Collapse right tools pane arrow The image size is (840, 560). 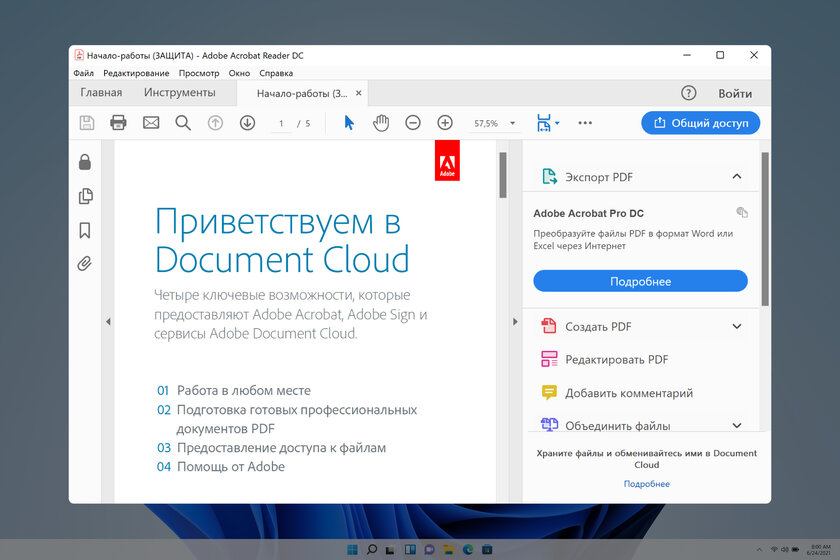[515, 322]
